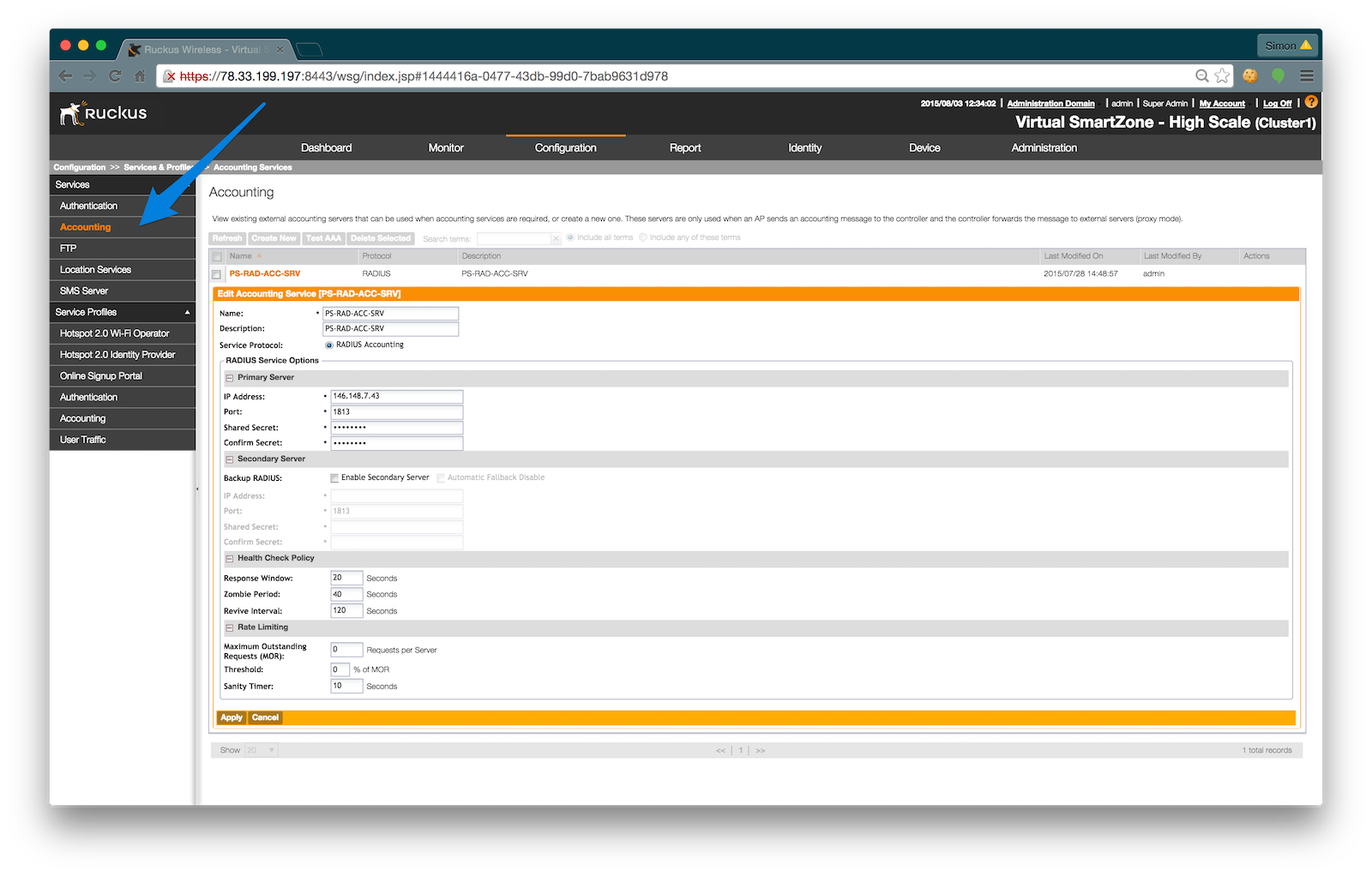The image size is (1372, 876).
Task: Sort by the Name column arrow
Action: point(259,256)
